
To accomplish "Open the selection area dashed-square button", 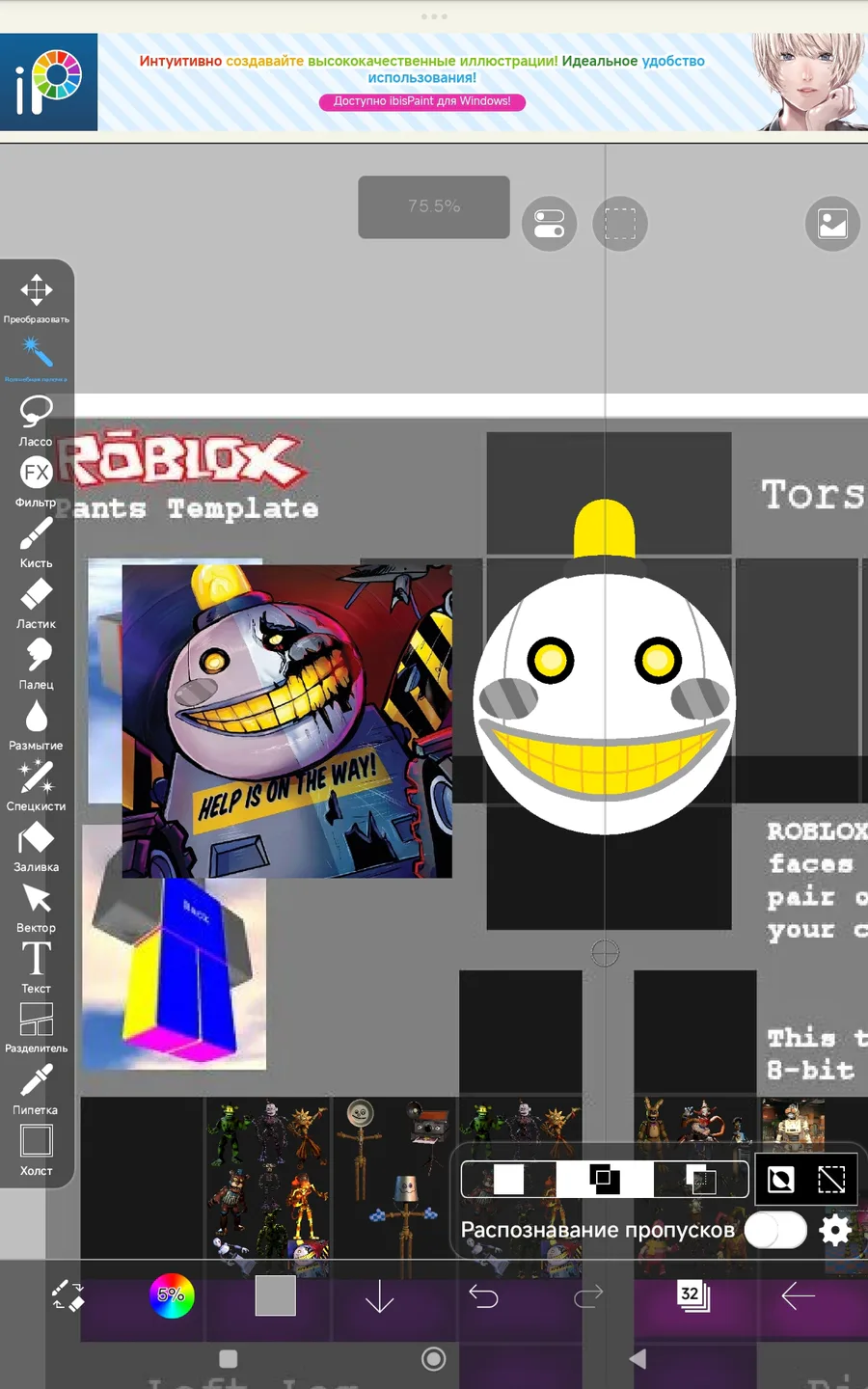I will [x=620, y=224].
